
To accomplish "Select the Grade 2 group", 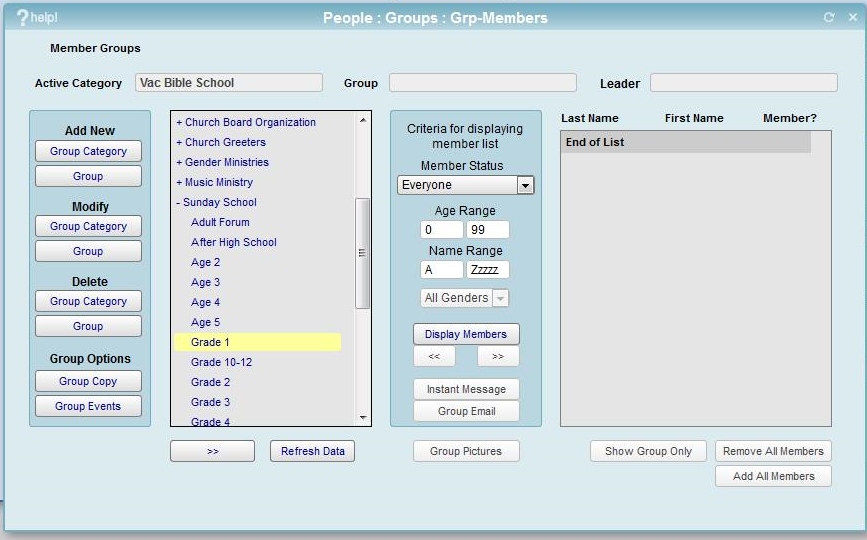I will [210, 382].
